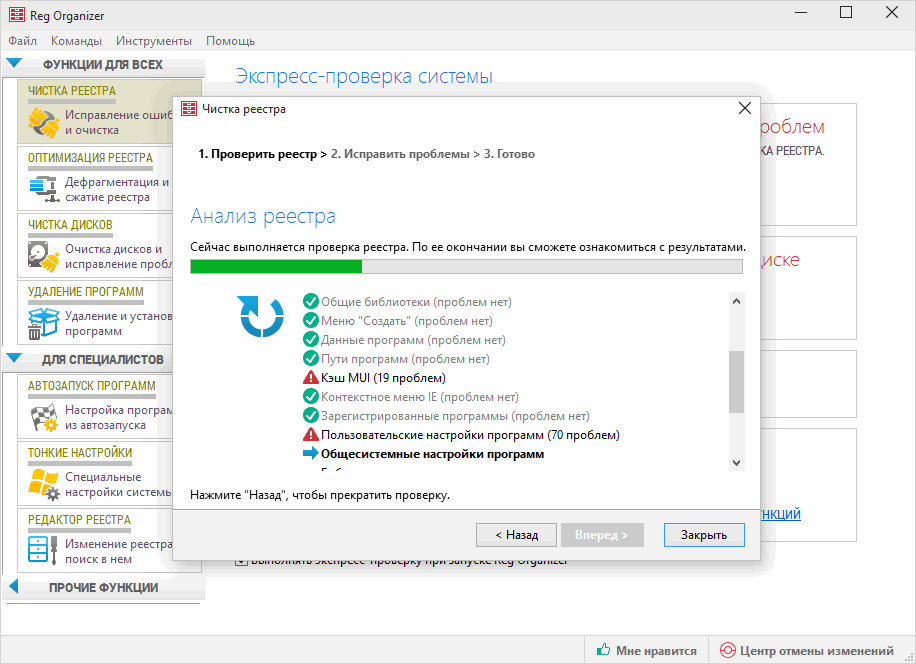Click the startup programs flag icon

[44, 418]
